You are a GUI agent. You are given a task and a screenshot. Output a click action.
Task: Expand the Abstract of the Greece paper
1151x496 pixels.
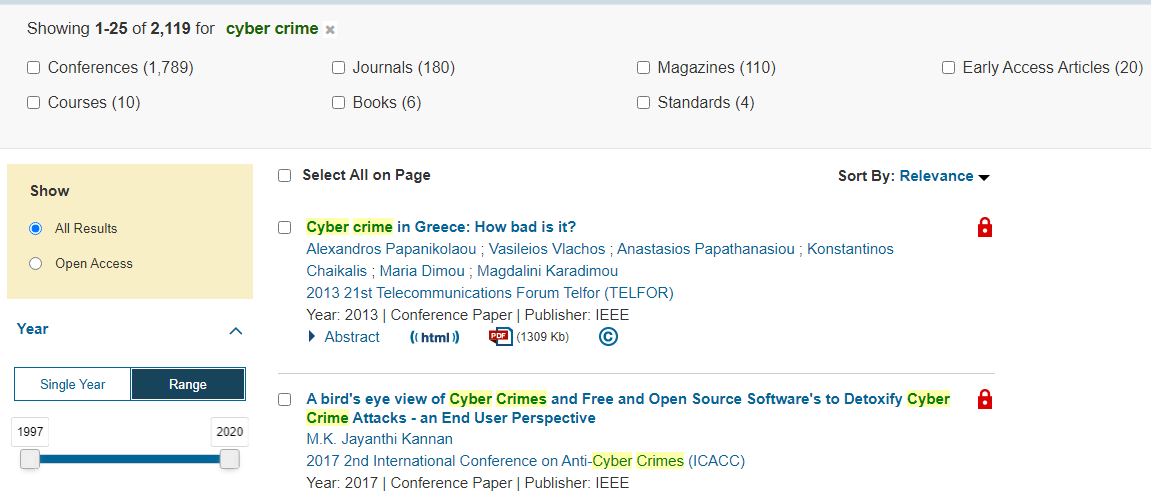tap(343, 337)
